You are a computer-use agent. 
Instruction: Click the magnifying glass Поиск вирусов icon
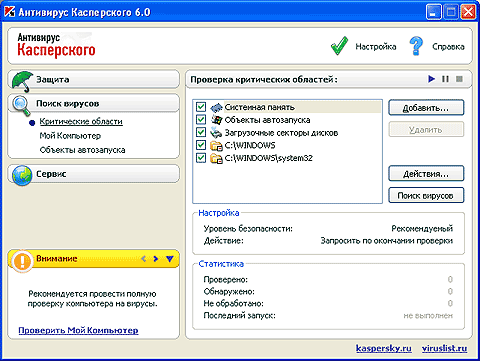(x=21, y=105)
